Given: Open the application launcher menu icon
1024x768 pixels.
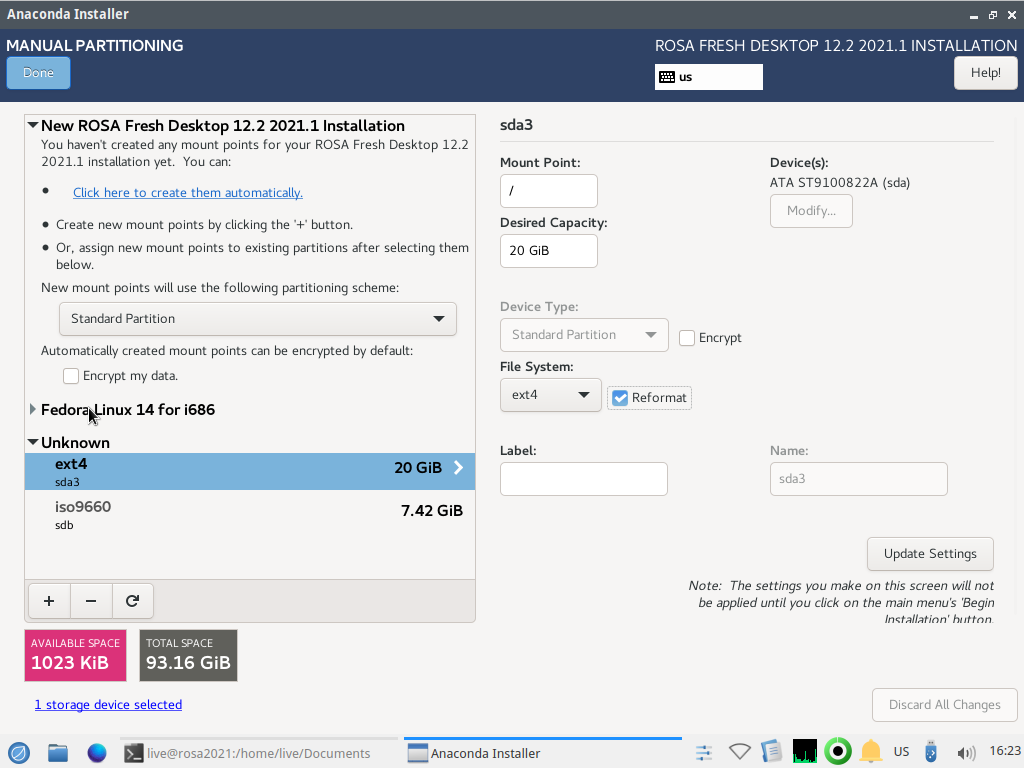Looking at the screenshot, I should [x=19, y=753].
